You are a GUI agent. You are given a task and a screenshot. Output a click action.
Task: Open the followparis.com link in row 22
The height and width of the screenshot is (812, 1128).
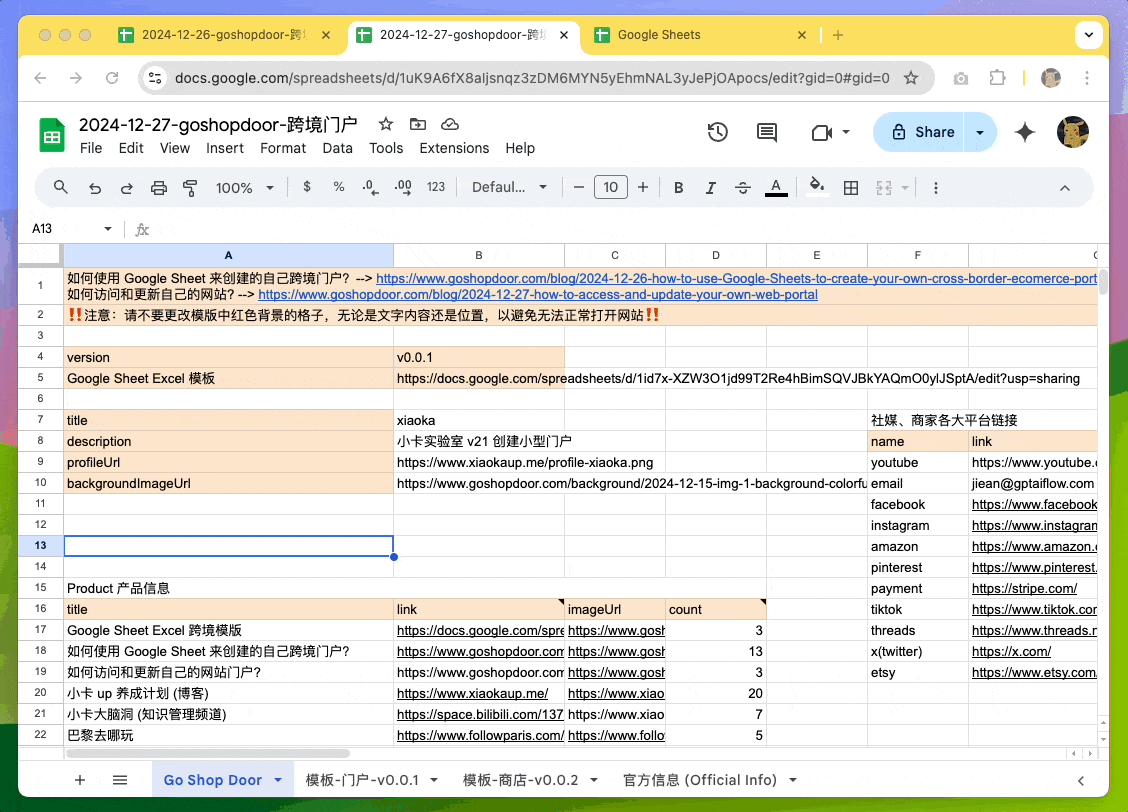click(481, 735)
